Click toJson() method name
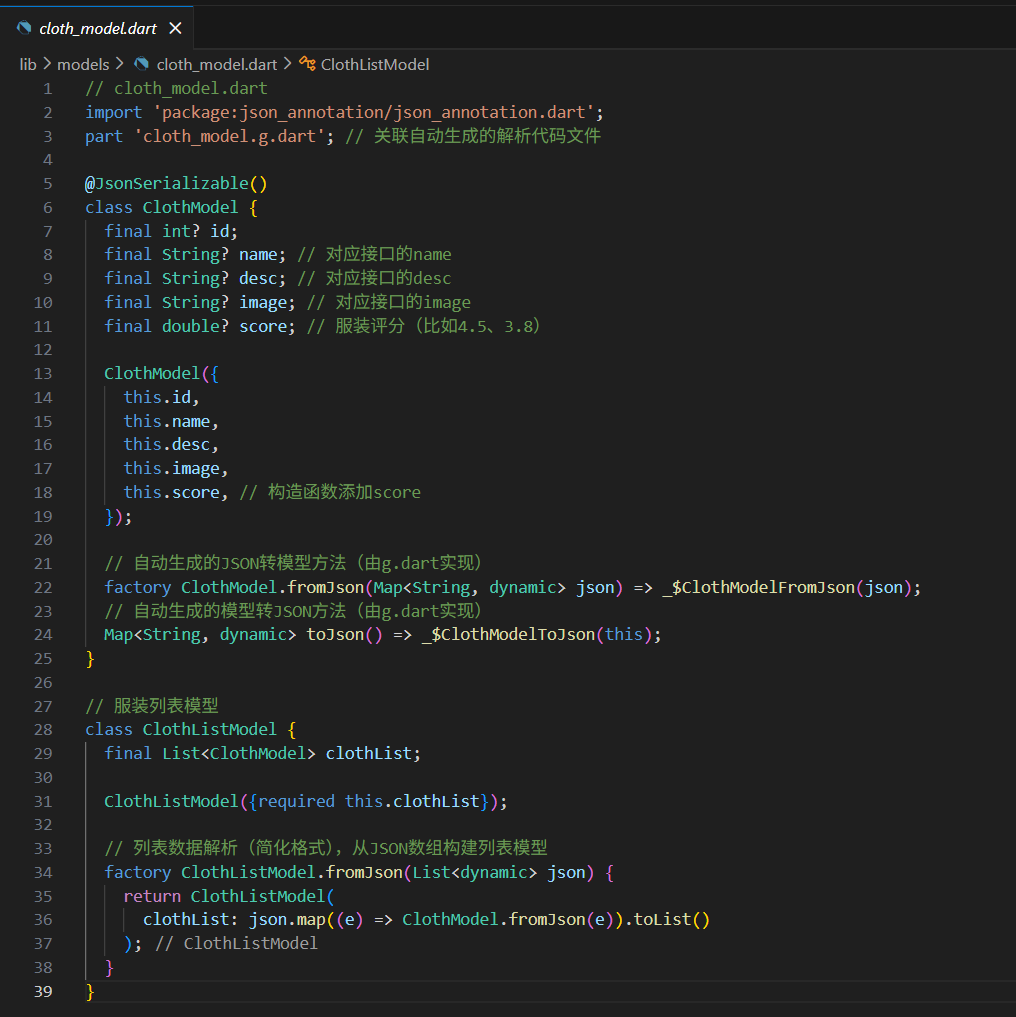Screen dimensions: 1016x1017 tap(335, 634)
